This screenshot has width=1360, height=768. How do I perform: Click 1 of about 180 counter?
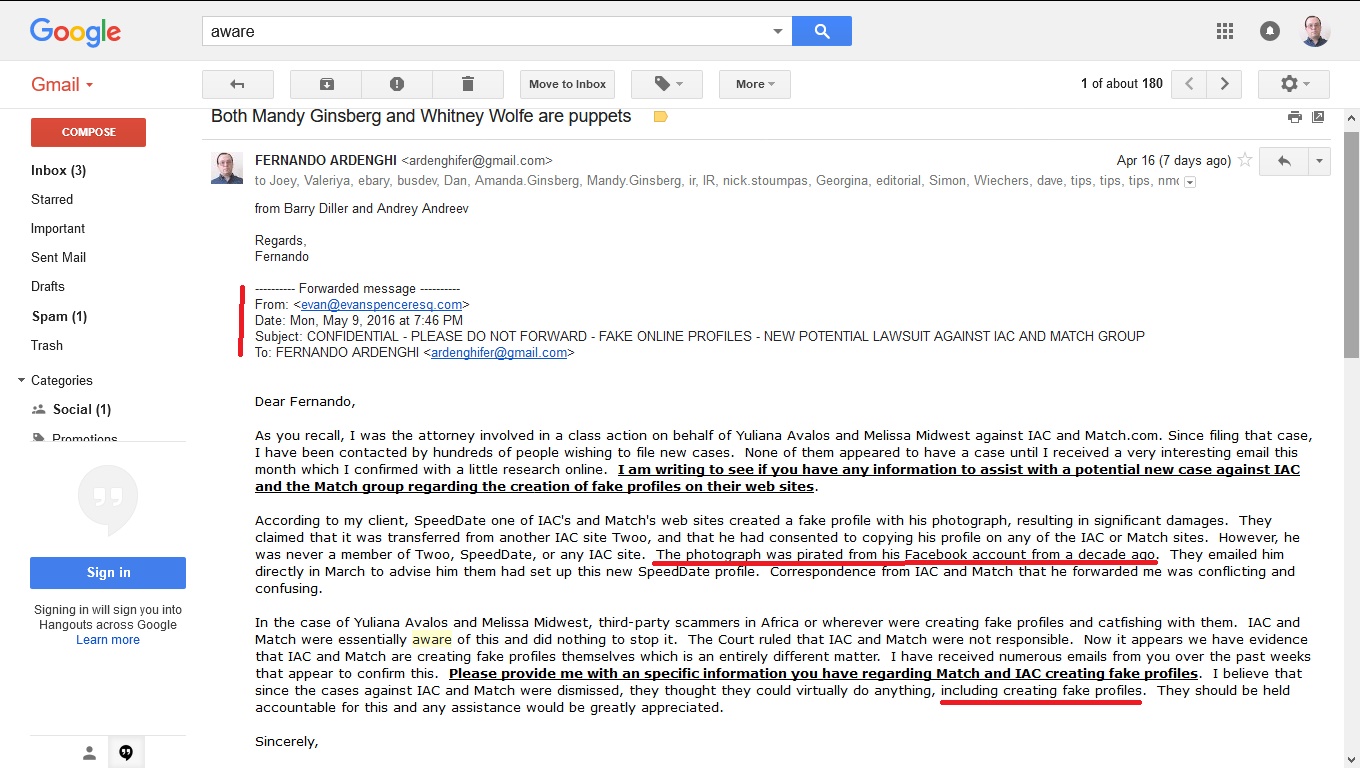point(1122,84)
